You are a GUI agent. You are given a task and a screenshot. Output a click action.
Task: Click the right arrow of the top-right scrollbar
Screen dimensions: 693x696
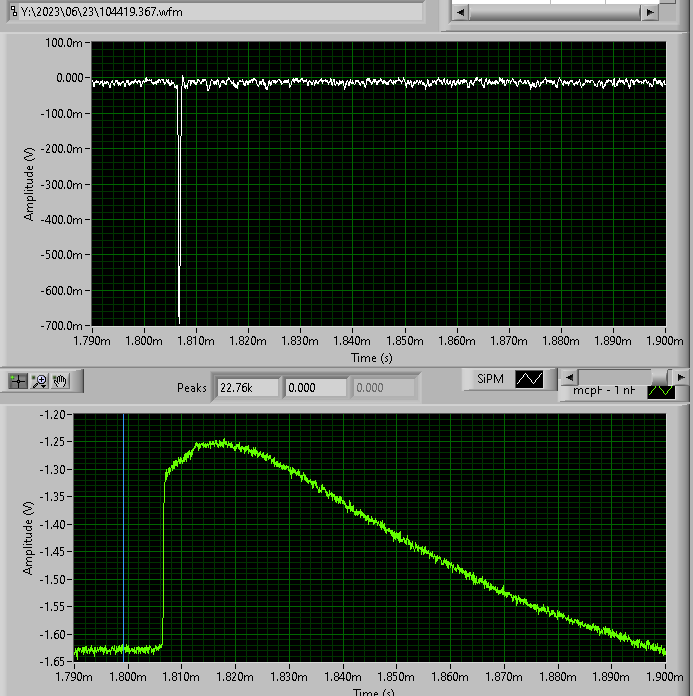650,12
